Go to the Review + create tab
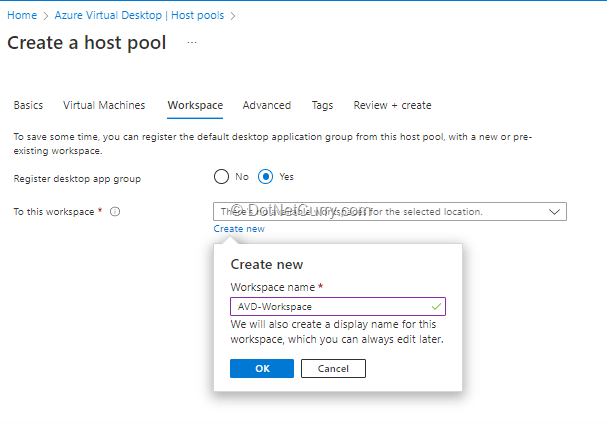607x423 pixels. coord(392,105)
